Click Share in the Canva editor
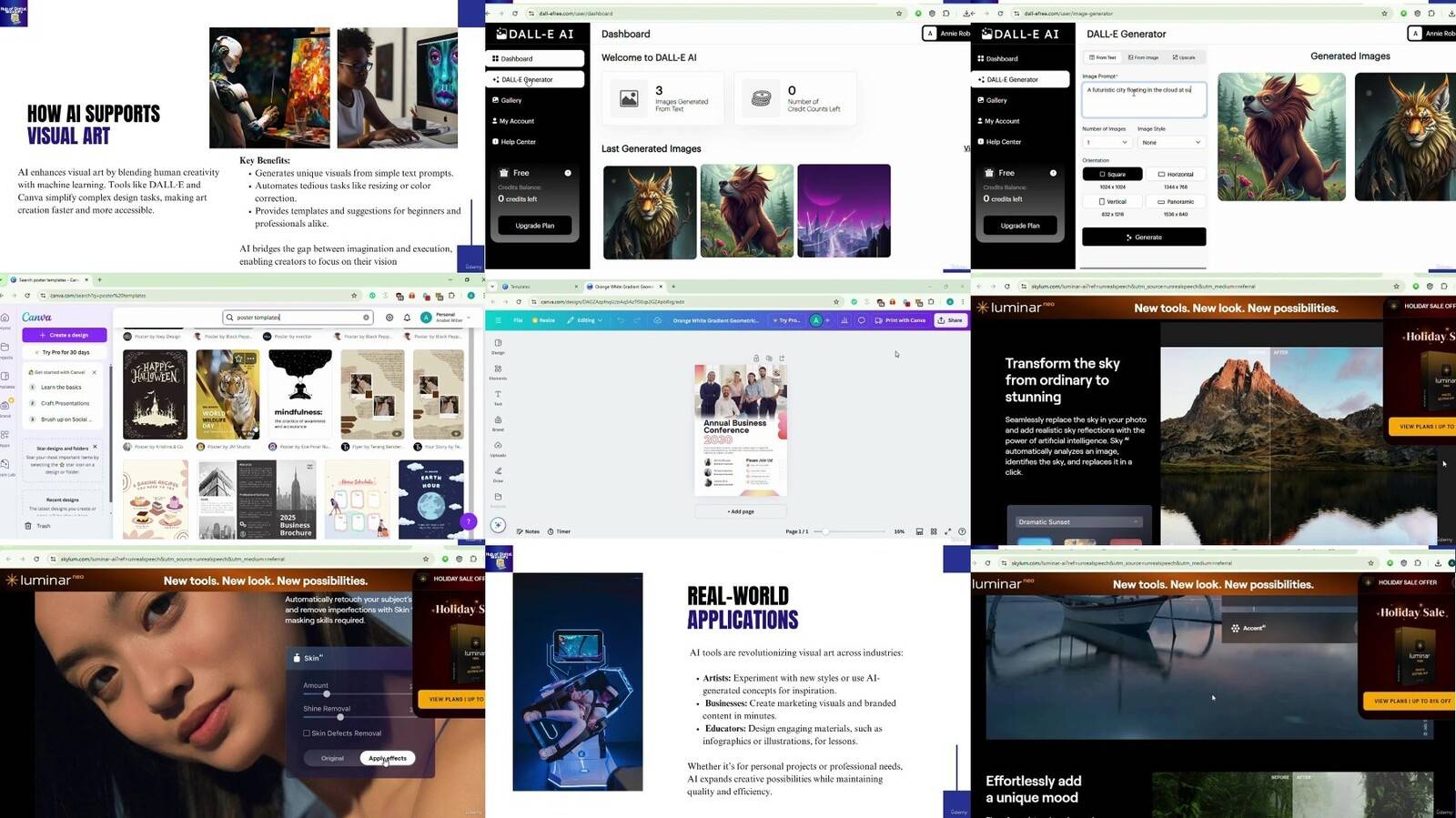The image size is (1456, 818). pyautogui.click(x=950, y=320)
